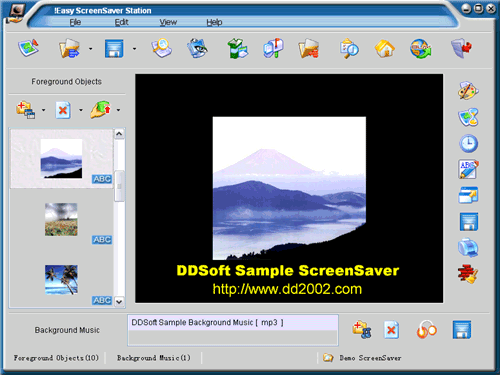
Task: Click the window shortcut arrow icon
Action: click(468, 195)
